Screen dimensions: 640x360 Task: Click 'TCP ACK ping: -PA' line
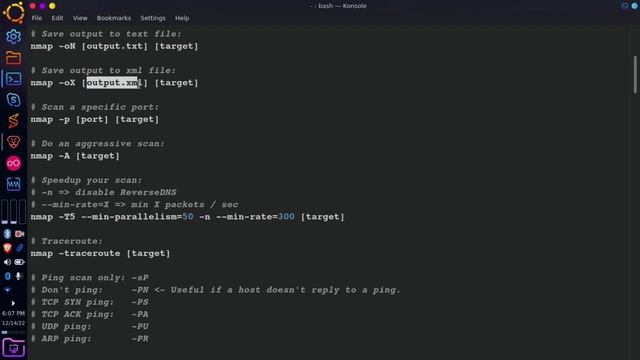[89, 314]
